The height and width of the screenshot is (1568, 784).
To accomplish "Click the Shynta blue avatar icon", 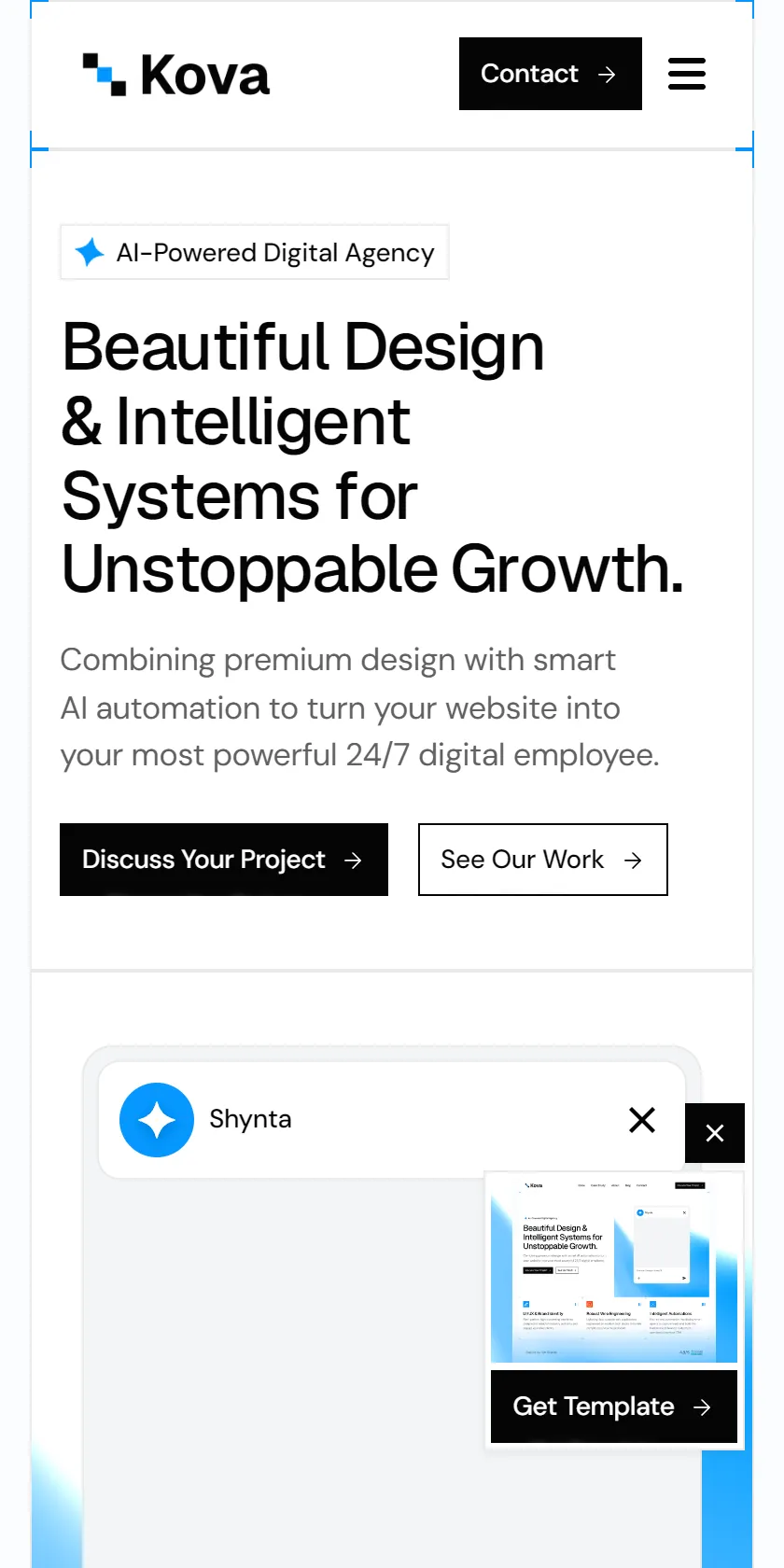I will (x=157, y=1120).
